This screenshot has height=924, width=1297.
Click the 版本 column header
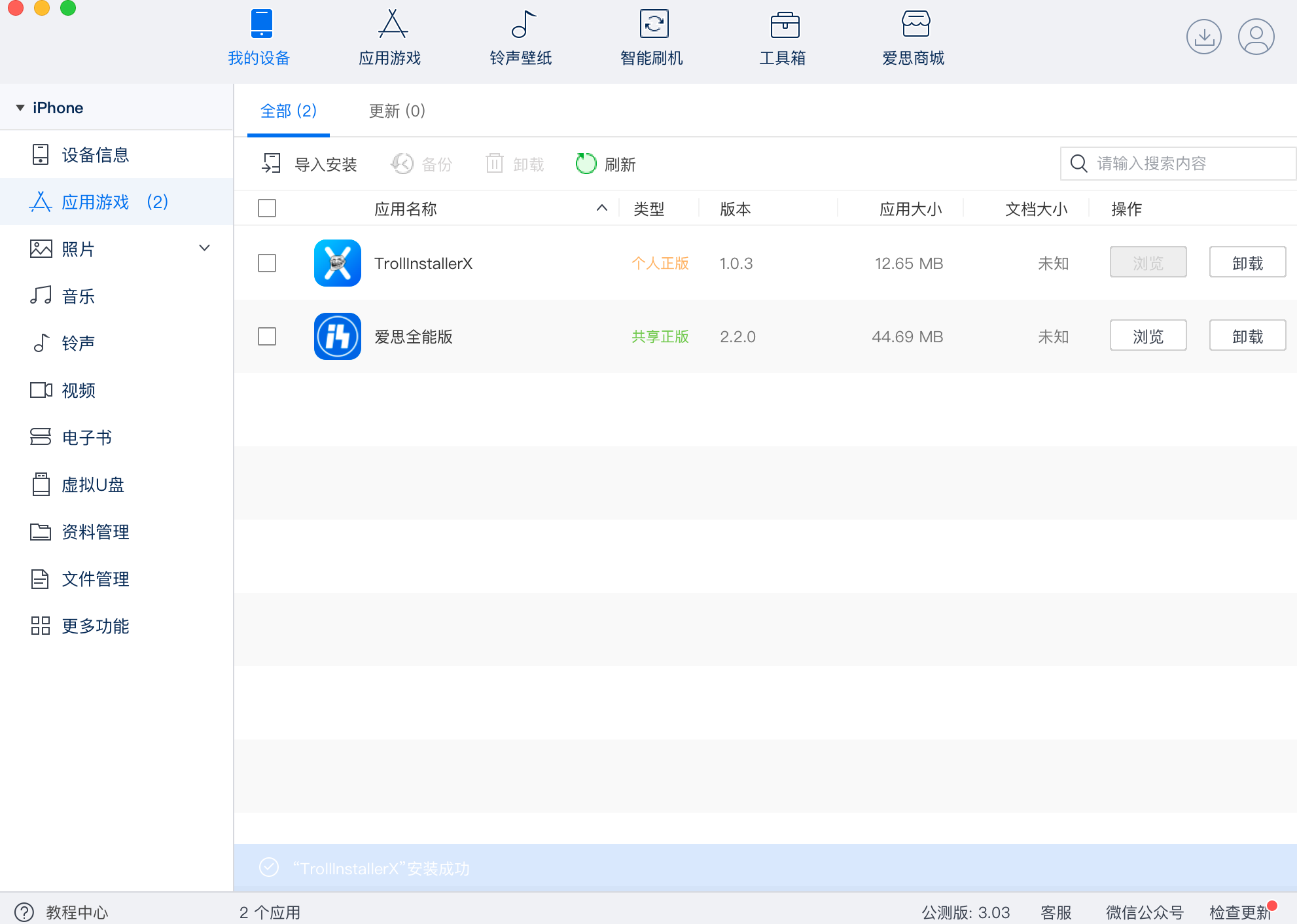736,209
